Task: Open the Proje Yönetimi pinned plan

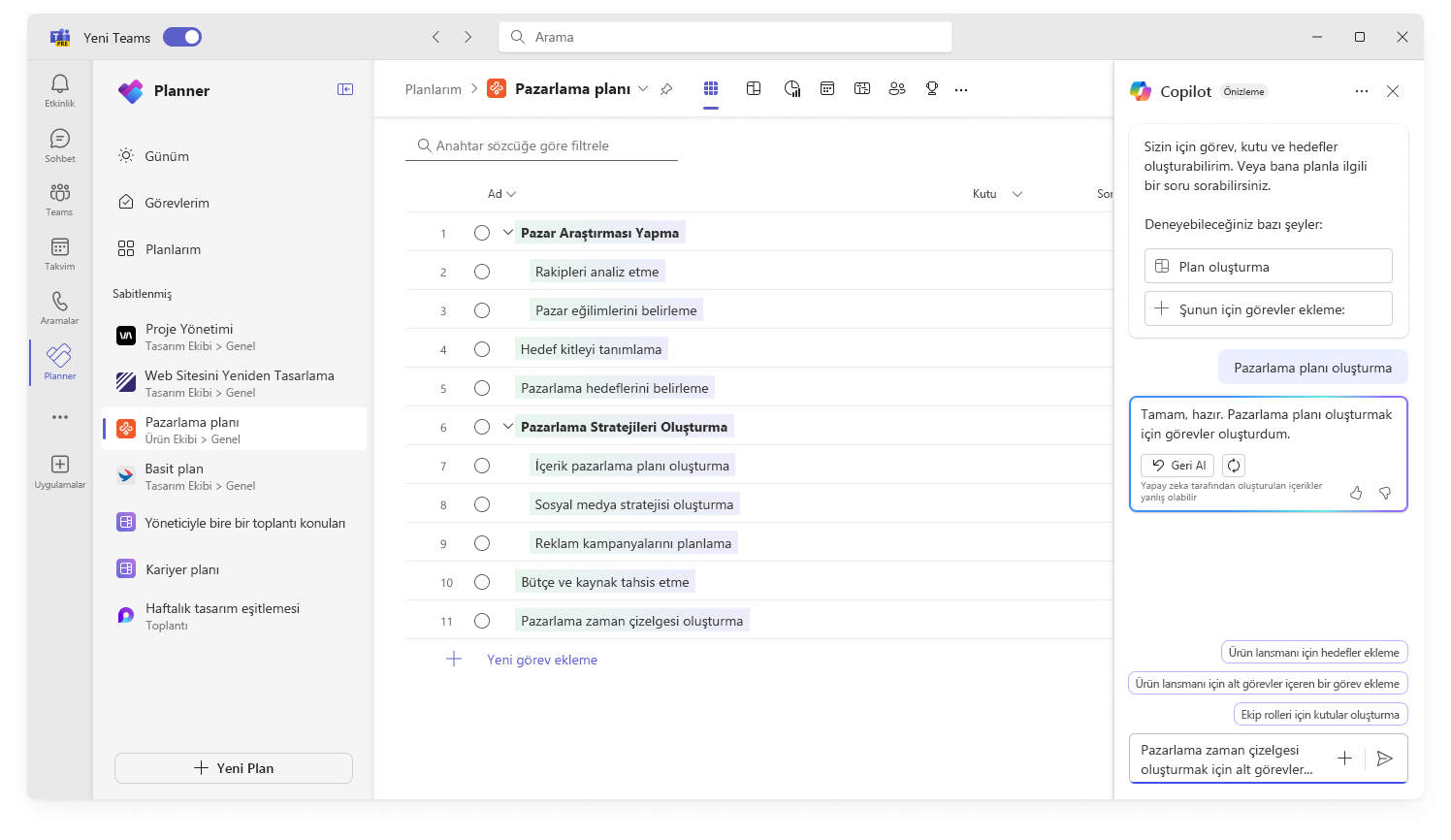Action: point(234,337)
